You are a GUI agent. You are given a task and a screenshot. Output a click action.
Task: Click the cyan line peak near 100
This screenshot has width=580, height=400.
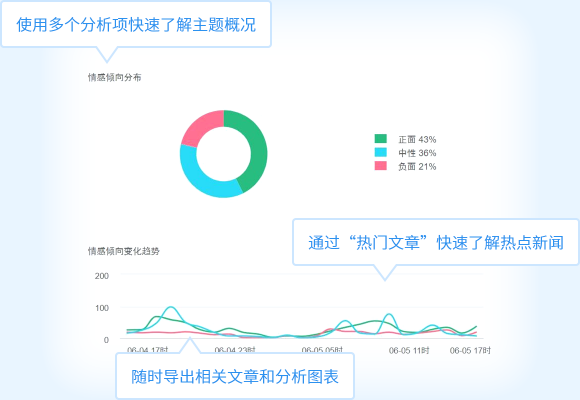click(x=171, y=307)
